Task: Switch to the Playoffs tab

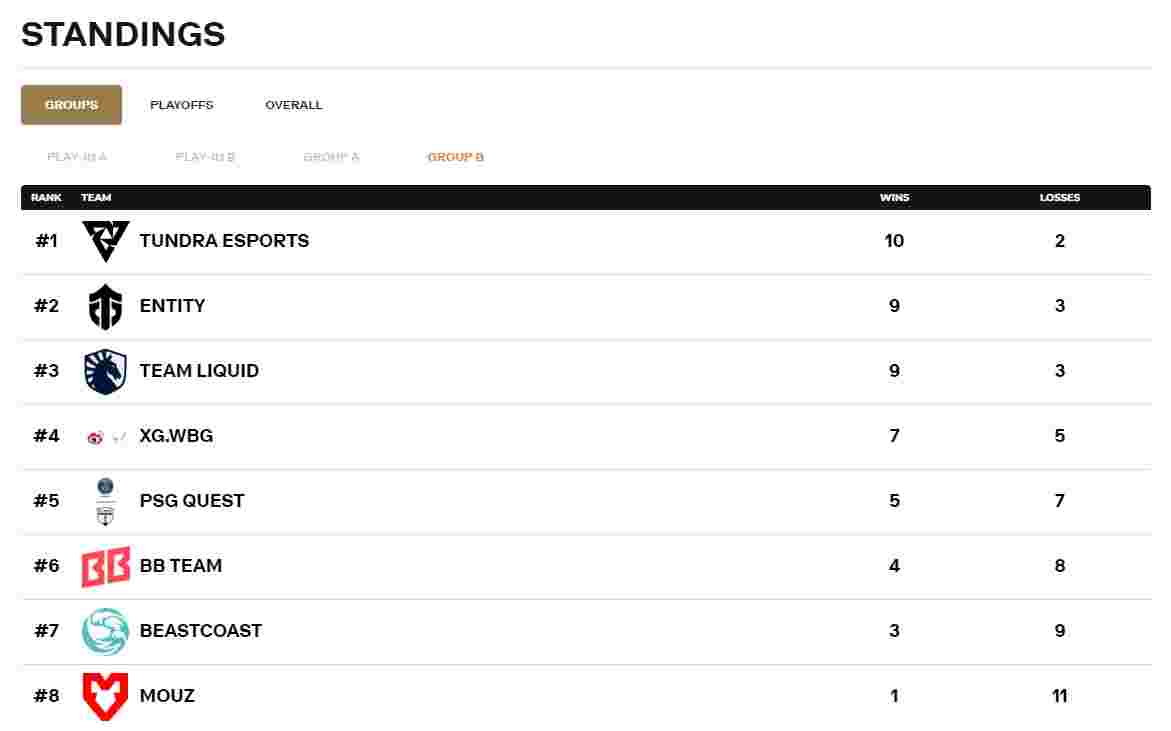Action: (x=181, y=105)
